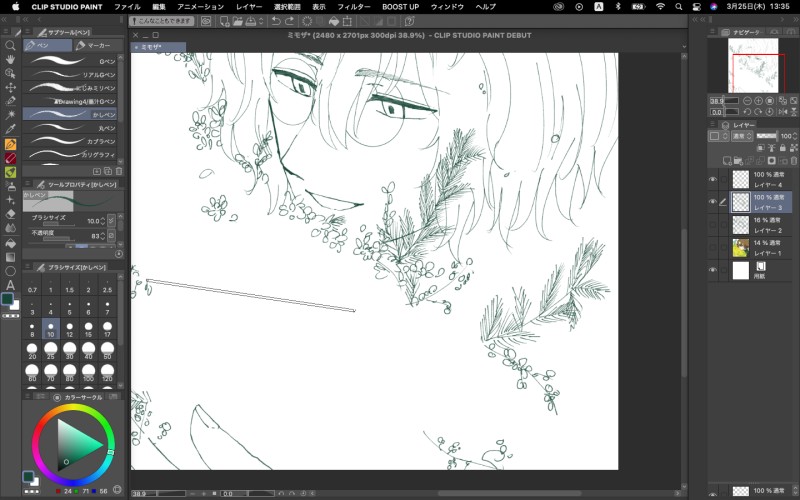Select the Operation object tool
The image size is (800, 500).
pos(10,73)
